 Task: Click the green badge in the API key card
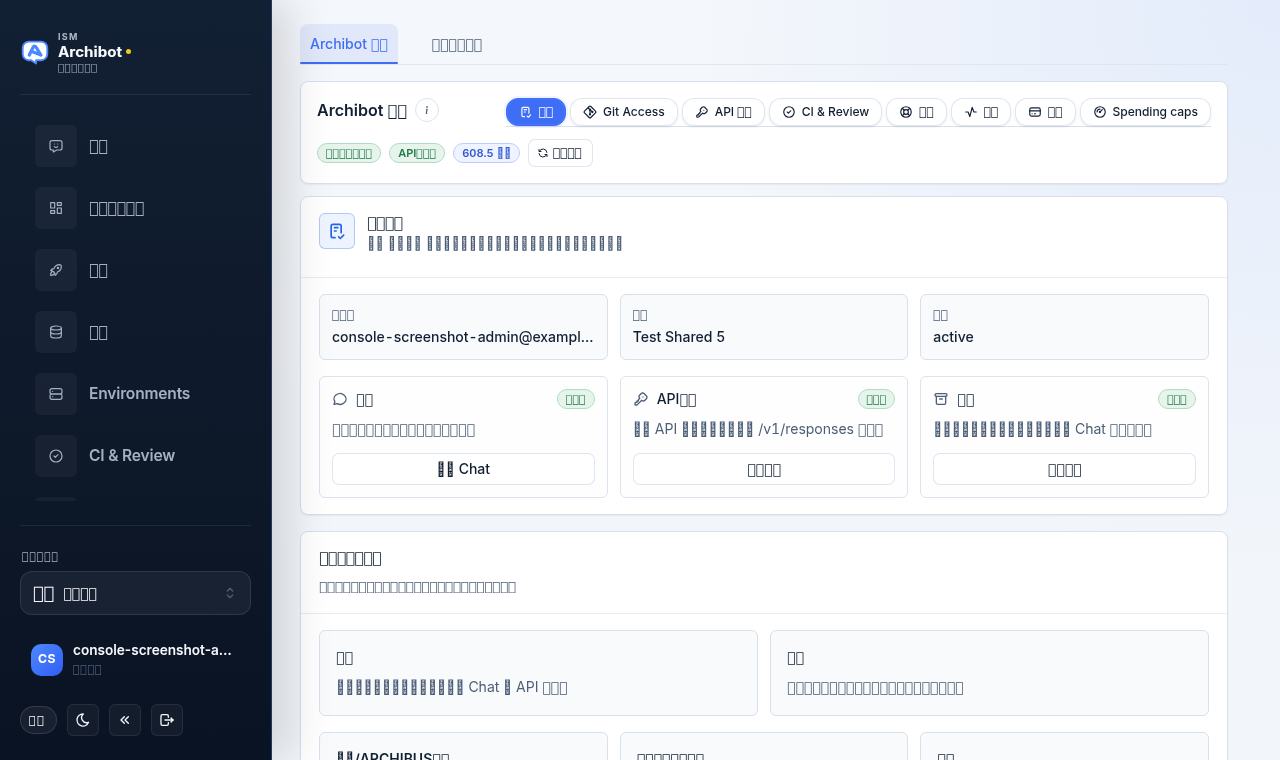click(876, 399)
